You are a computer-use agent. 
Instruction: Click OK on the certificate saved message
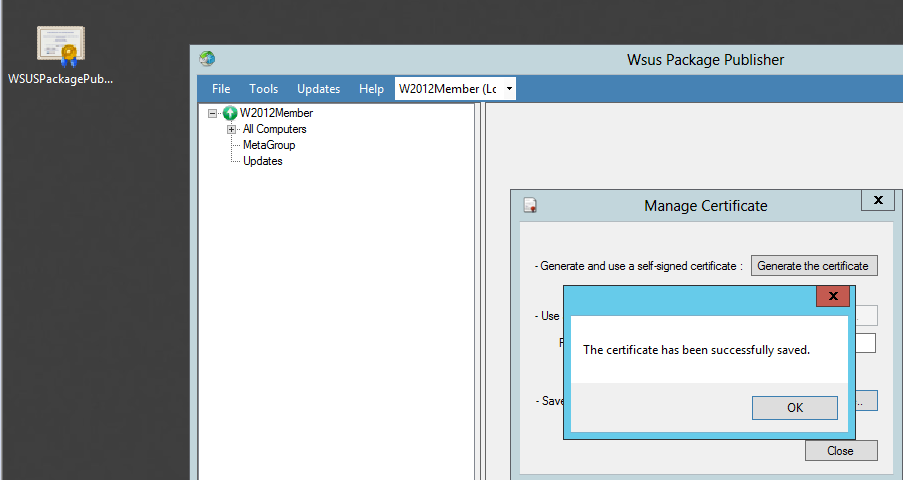(x=795, y=408)
